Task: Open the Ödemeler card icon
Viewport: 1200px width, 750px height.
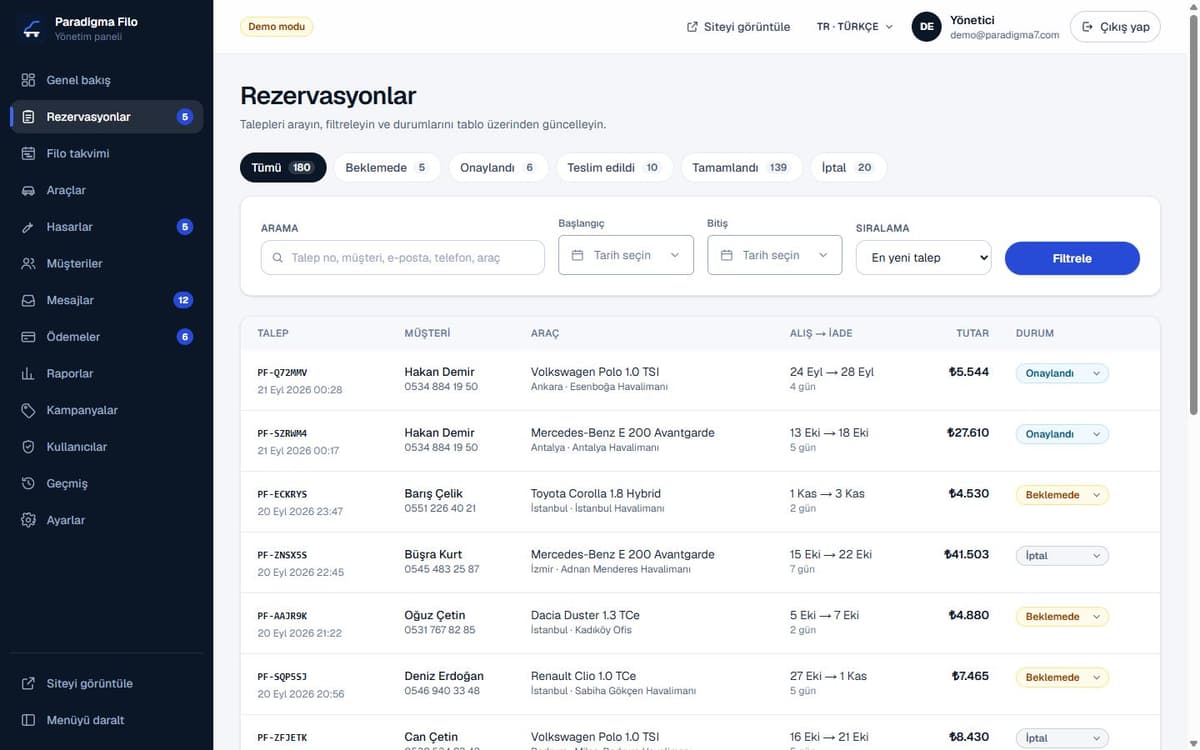Action: [x=28, y=337]
